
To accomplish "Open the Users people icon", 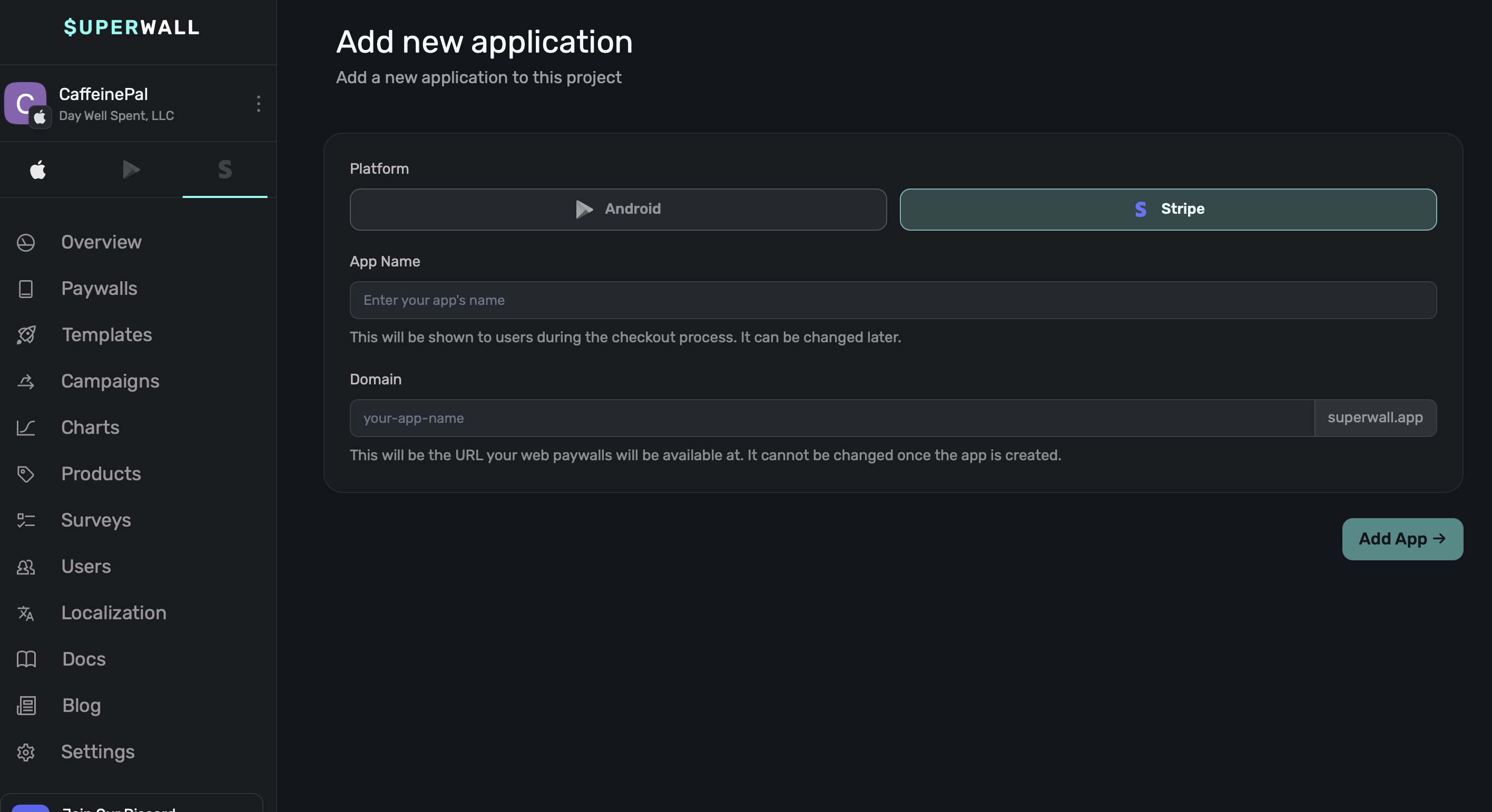I will [x=25, y=567].
